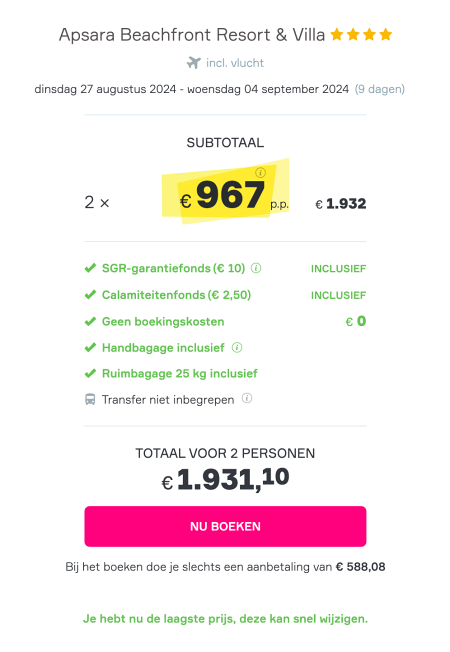
Task: Select the travel dates line
Action: 192,89
